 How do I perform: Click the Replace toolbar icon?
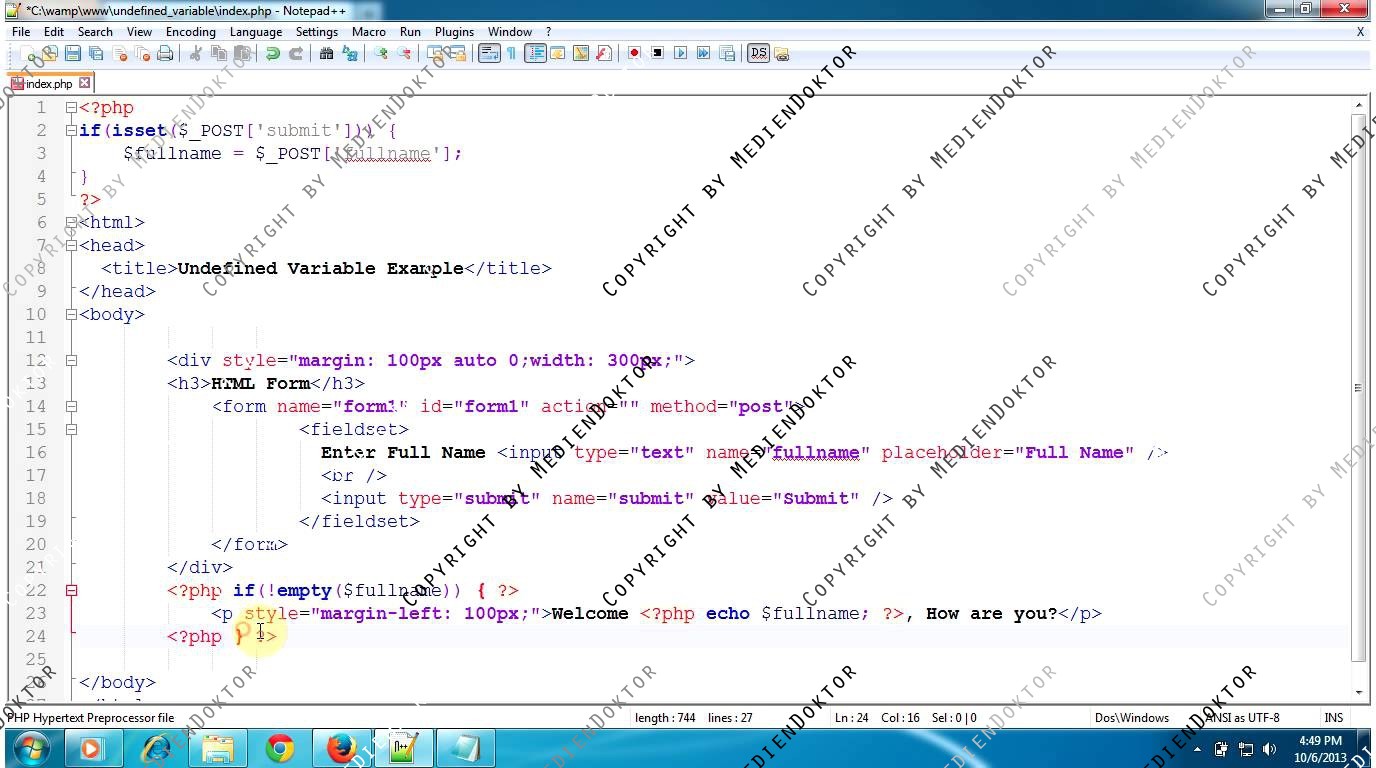[349, 53]
